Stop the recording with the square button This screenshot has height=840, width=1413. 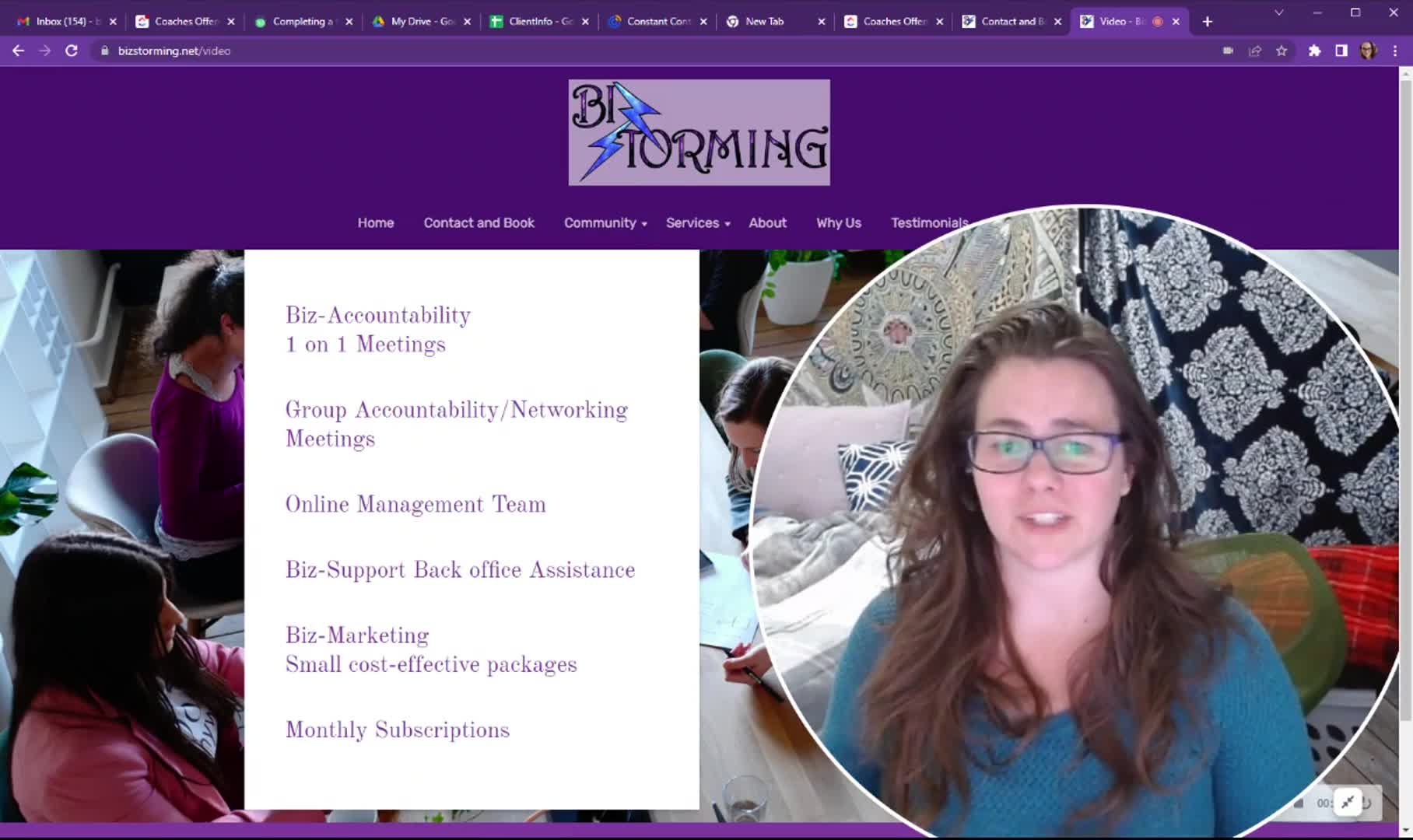click(x=1299, y=803)
